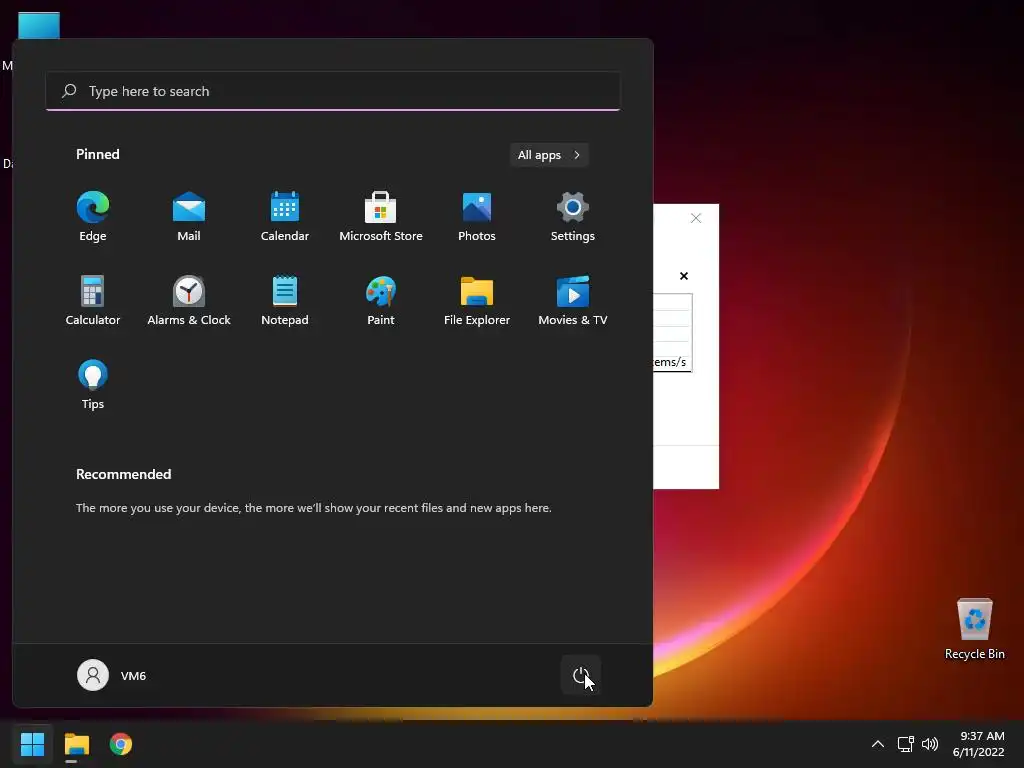This screenshot has width=1024, height=768.
Task: Launch the Photos app
Action: tap(477, 217)
